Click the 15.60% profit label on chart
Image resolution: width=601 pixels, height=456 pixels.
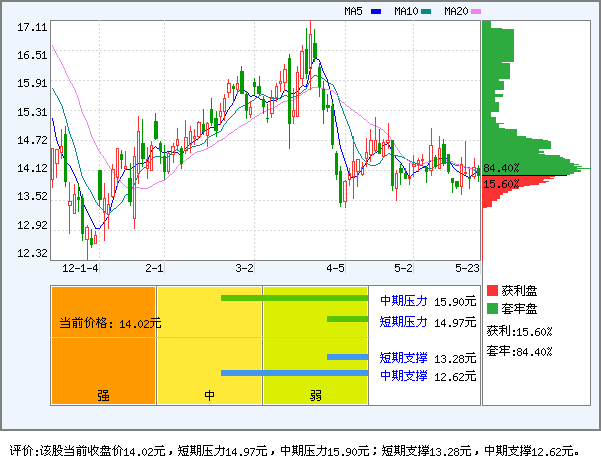point(501,184)
